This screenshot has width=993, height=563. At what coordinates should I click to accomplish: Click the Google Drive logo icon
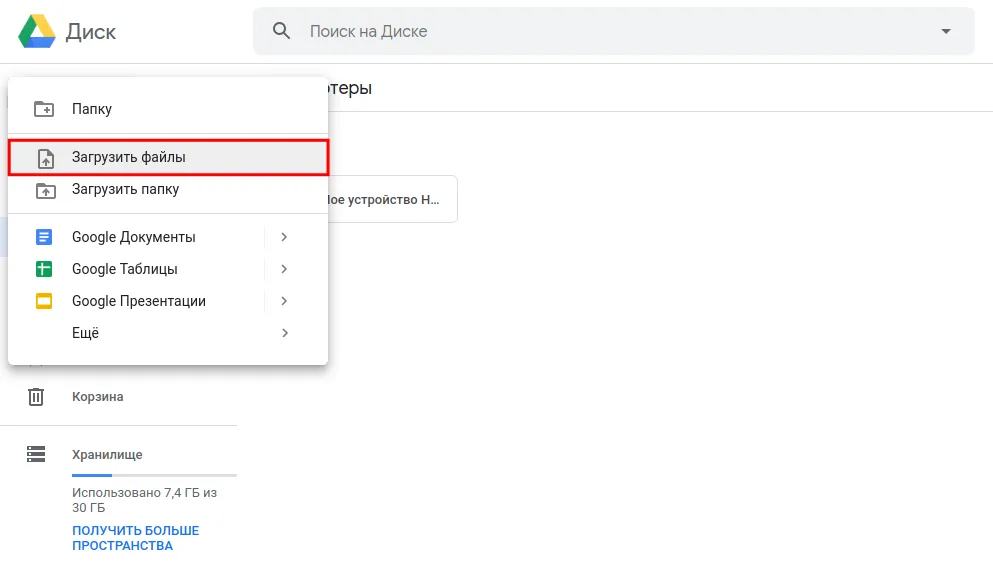click(x=37, y=32)
